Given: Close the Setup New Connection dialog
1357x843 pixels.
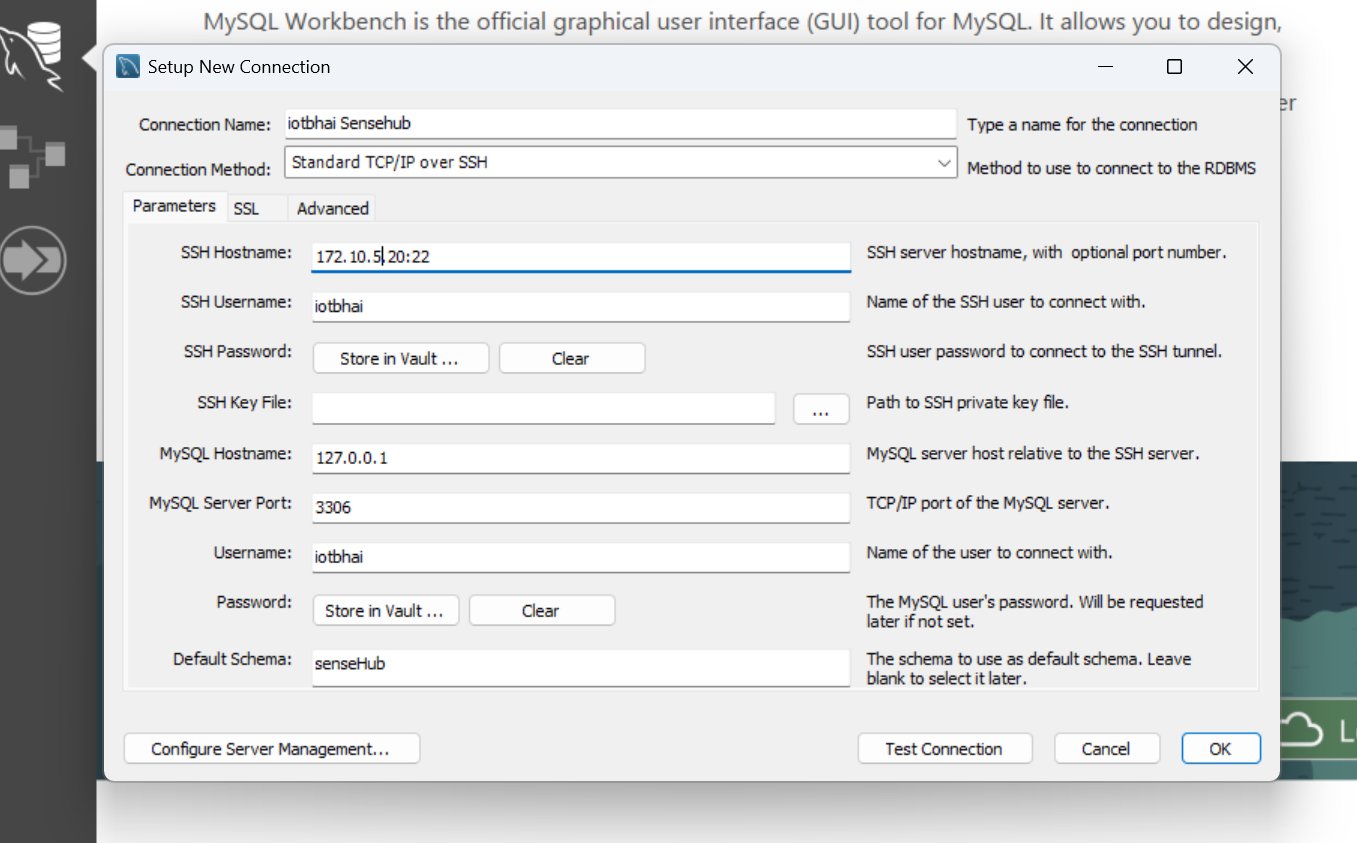Looking at the screenshot, I should pos(1244,67).
